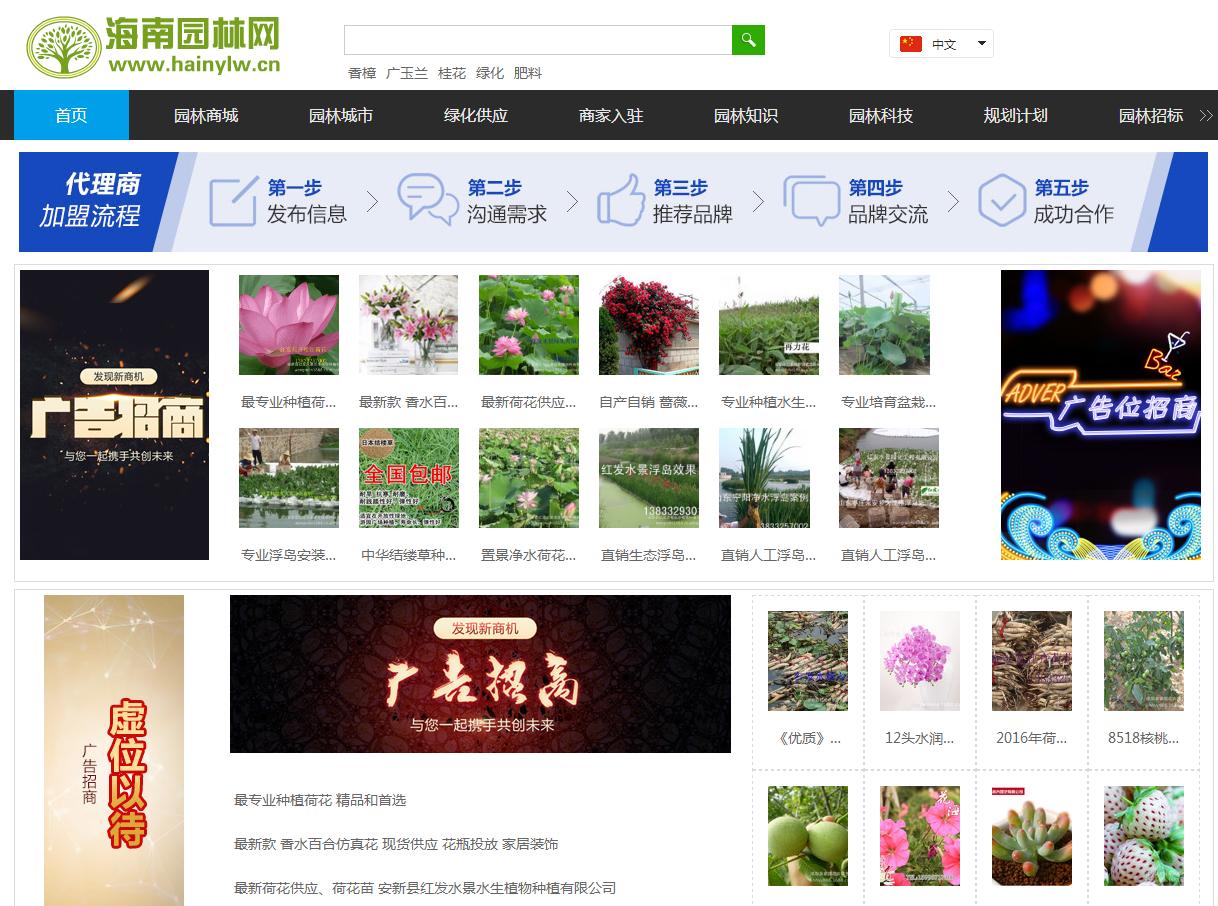The image size is (1218, 906).
Task: Open the 规划计划 navigation item
Action: click(1014, 115)
